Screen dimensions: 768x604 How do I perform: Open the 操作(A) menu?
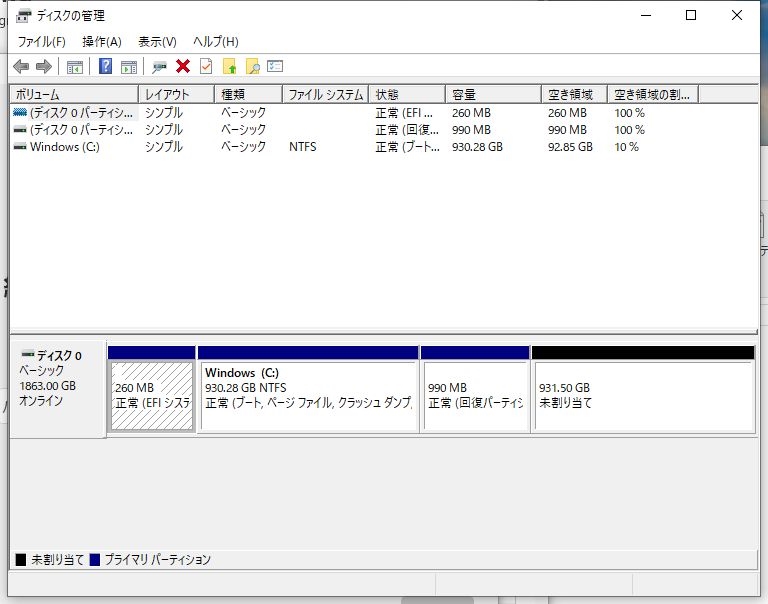pyautogui.click(x=101, y=42)
